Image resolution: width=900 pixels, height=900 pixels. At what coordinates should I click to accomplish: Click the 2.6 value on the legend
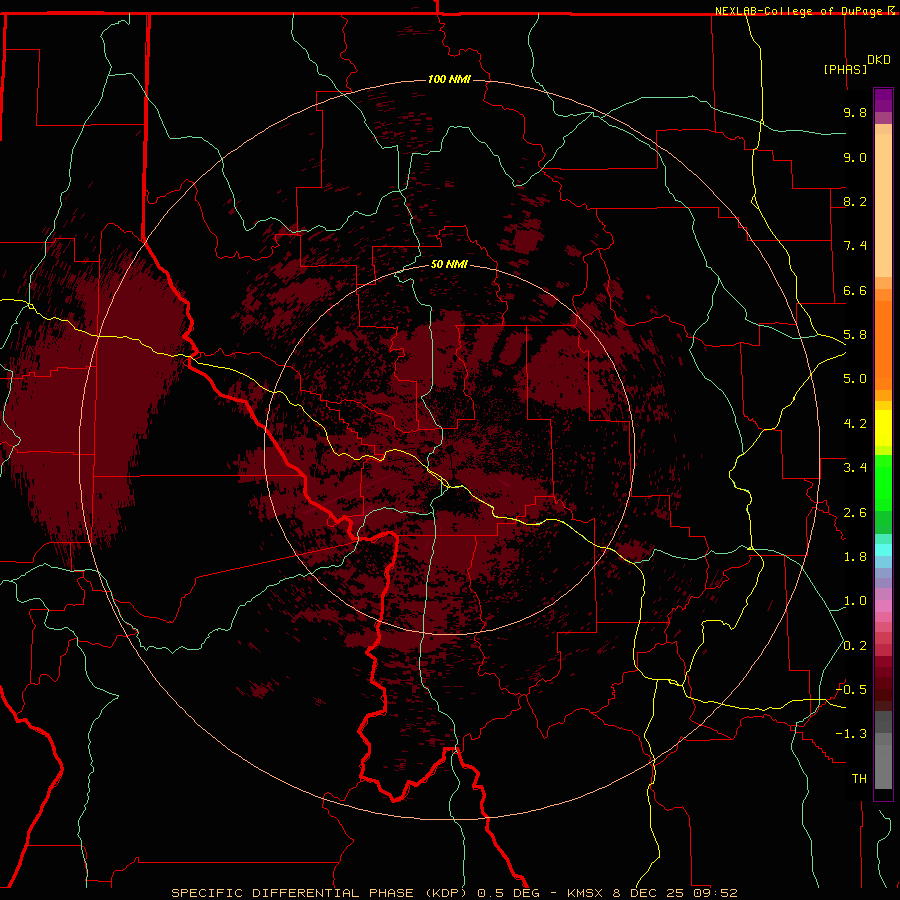coord(855,513)
